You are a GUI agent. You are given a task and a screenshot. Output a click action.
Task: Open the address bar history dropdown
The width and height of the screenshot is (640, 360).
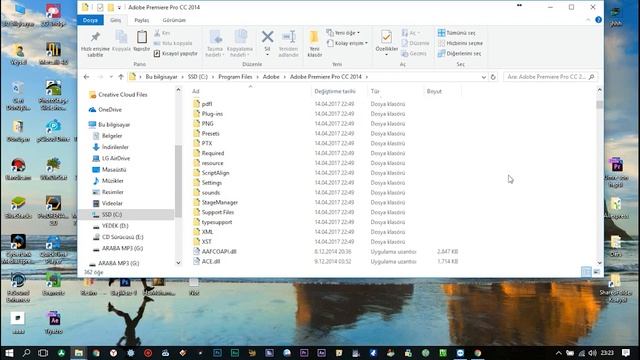click(x=484, y=77)
